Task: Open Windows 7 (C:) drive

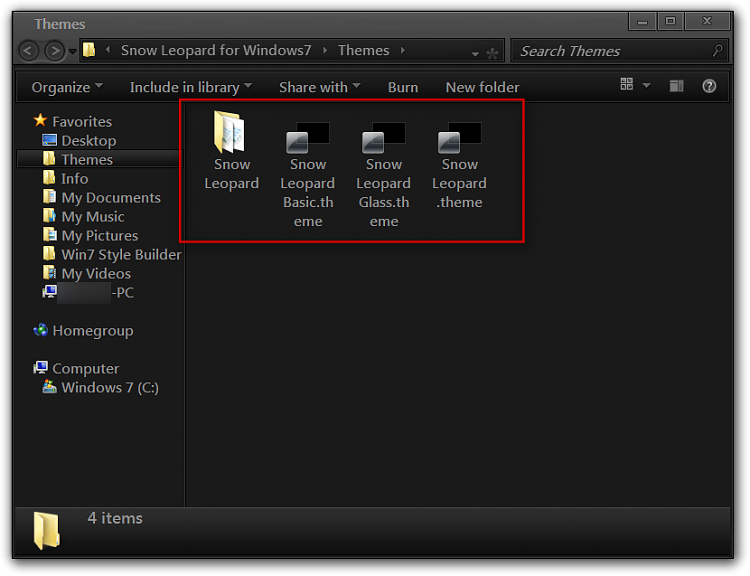Action: [x=100, y=388]
